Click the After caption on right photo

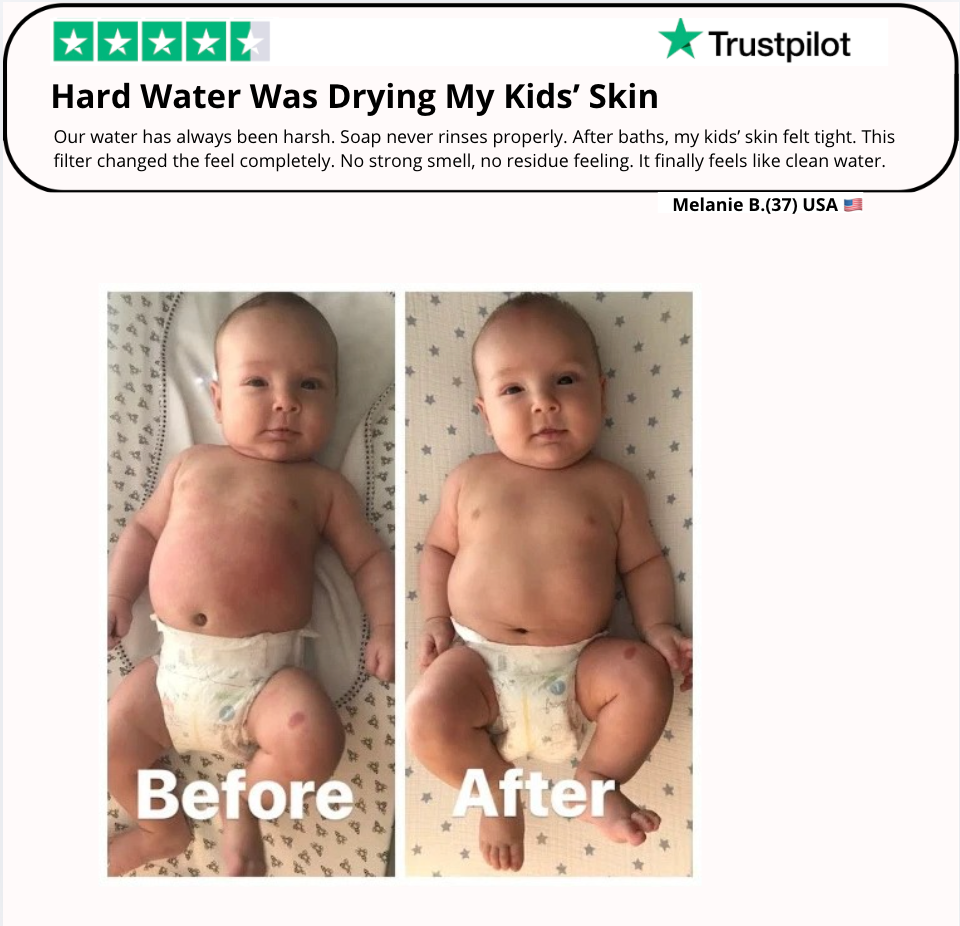(x=533, y=794)
